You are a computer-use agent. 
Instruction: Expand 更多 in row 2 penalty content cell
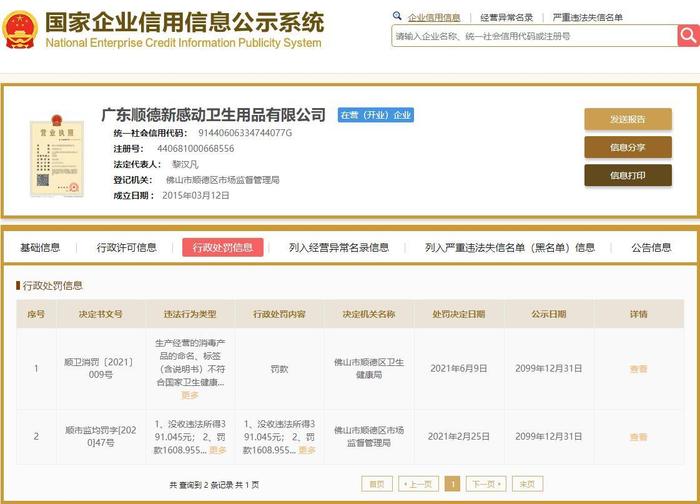(307, 450)
